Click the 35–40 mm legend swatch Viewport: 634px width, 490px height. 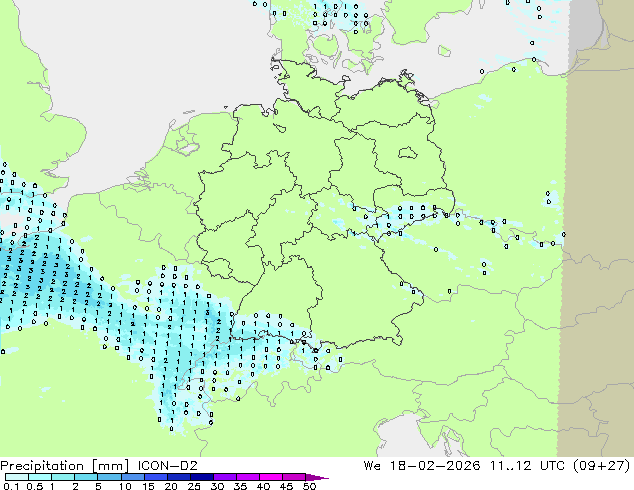(248, 477)
